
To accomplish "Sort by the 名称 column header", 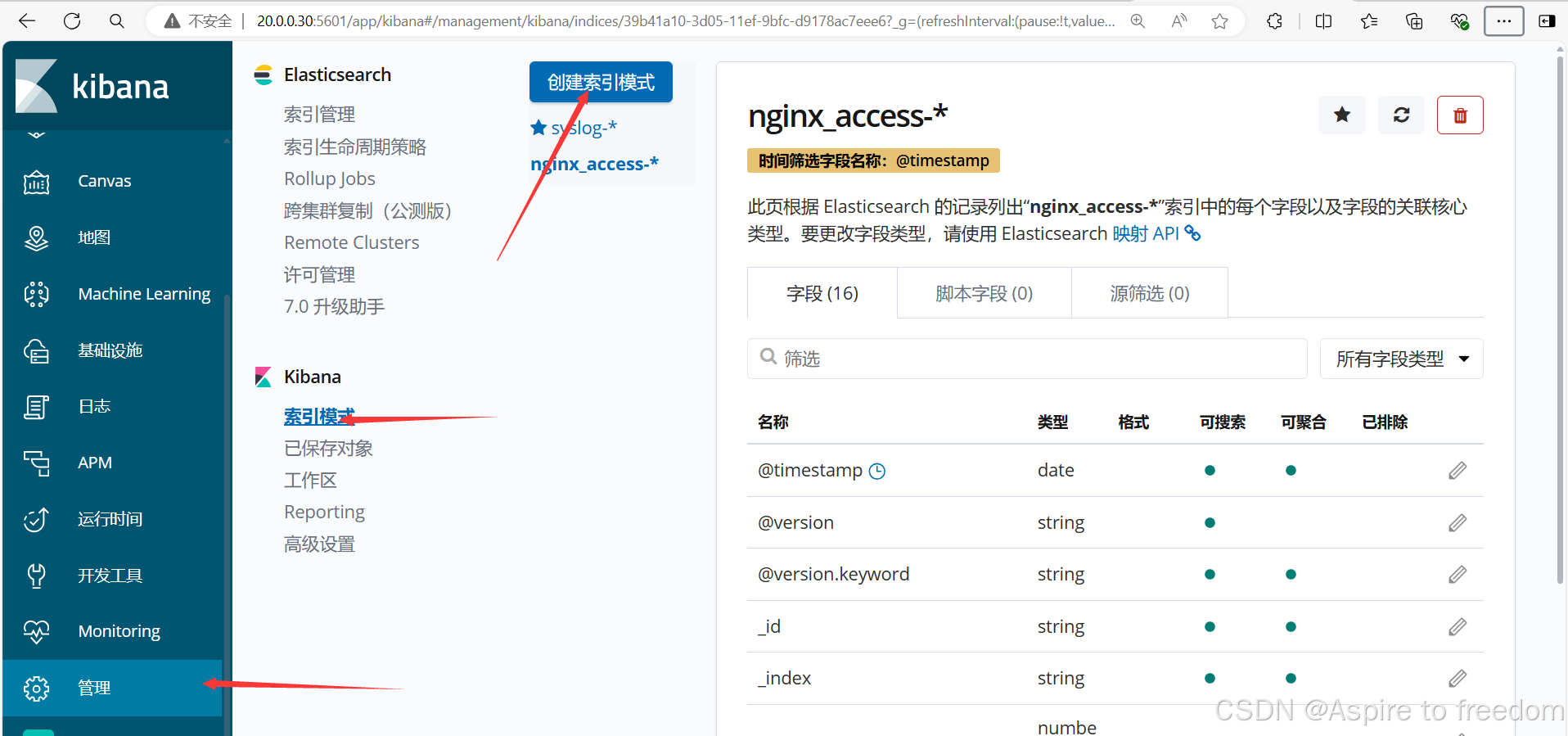I will point(773,422).
